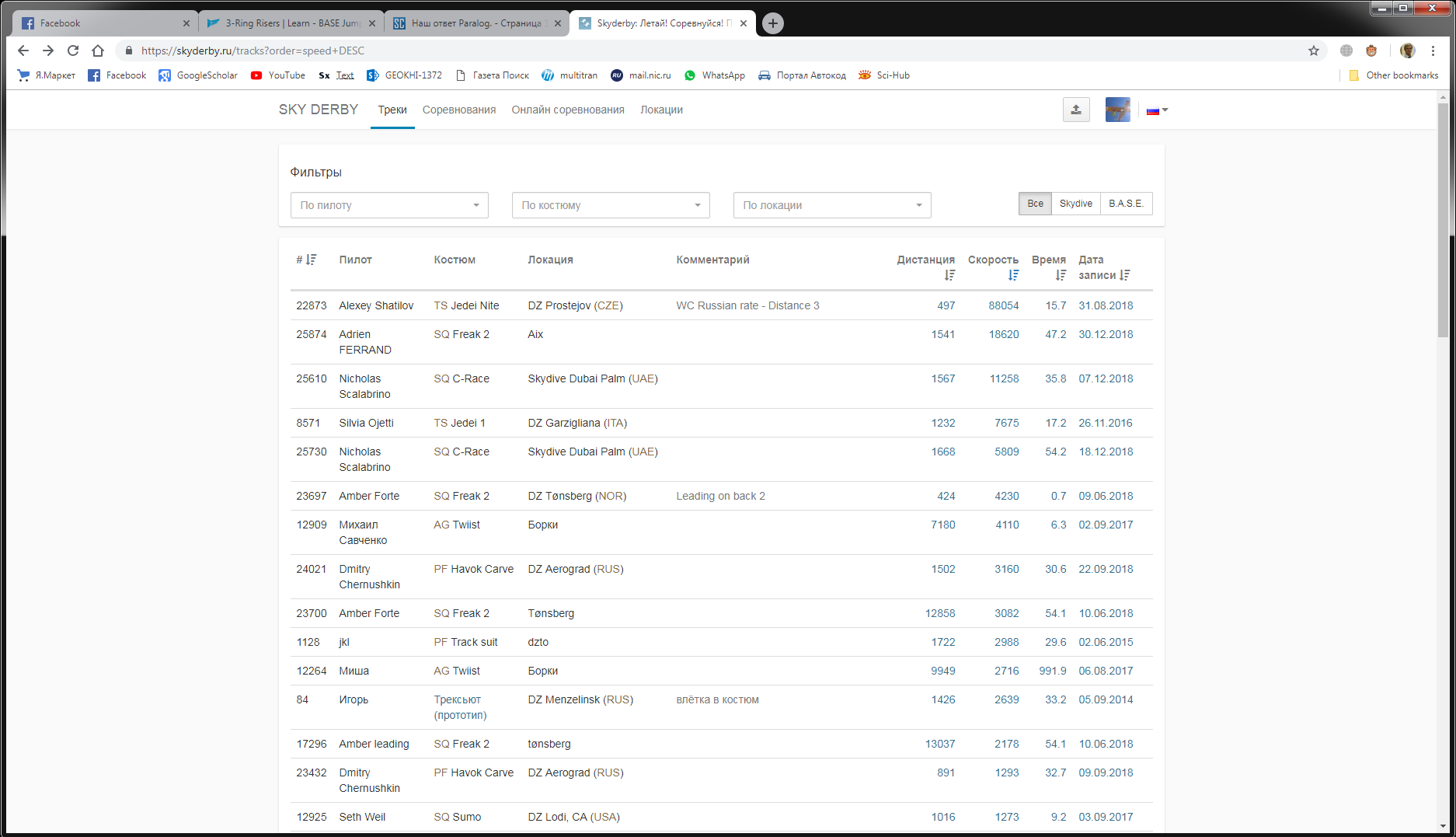Switch to the Facebook browser tab
The height and width of the screenshot is (837, 1456).
tap(105, 23)
